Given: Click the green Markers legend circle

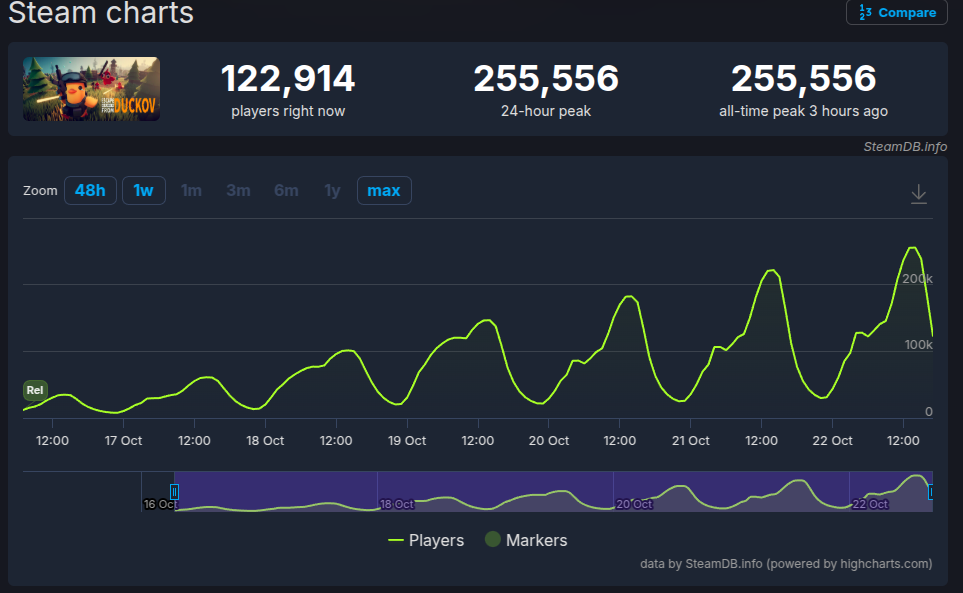Looking at the screenshot, I should tap(492, 540).
